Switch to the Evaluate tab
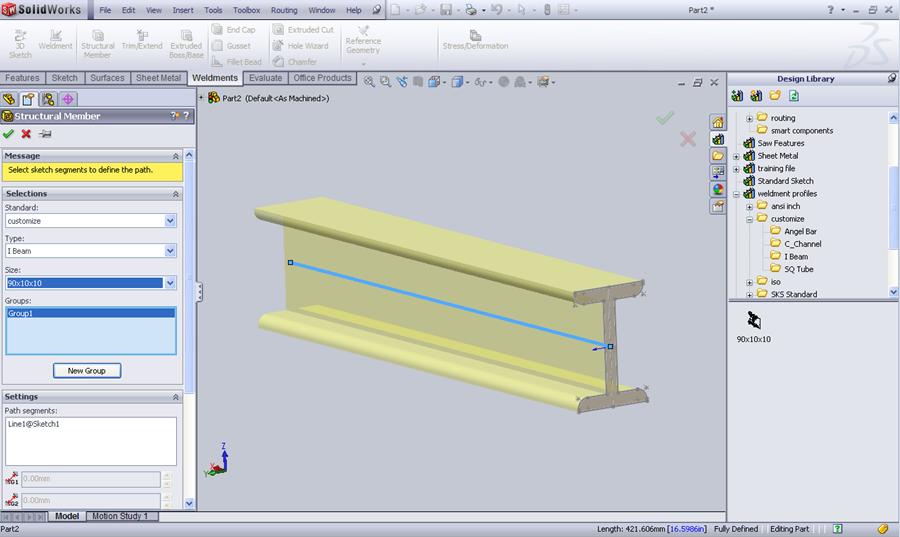 (265, 78)
